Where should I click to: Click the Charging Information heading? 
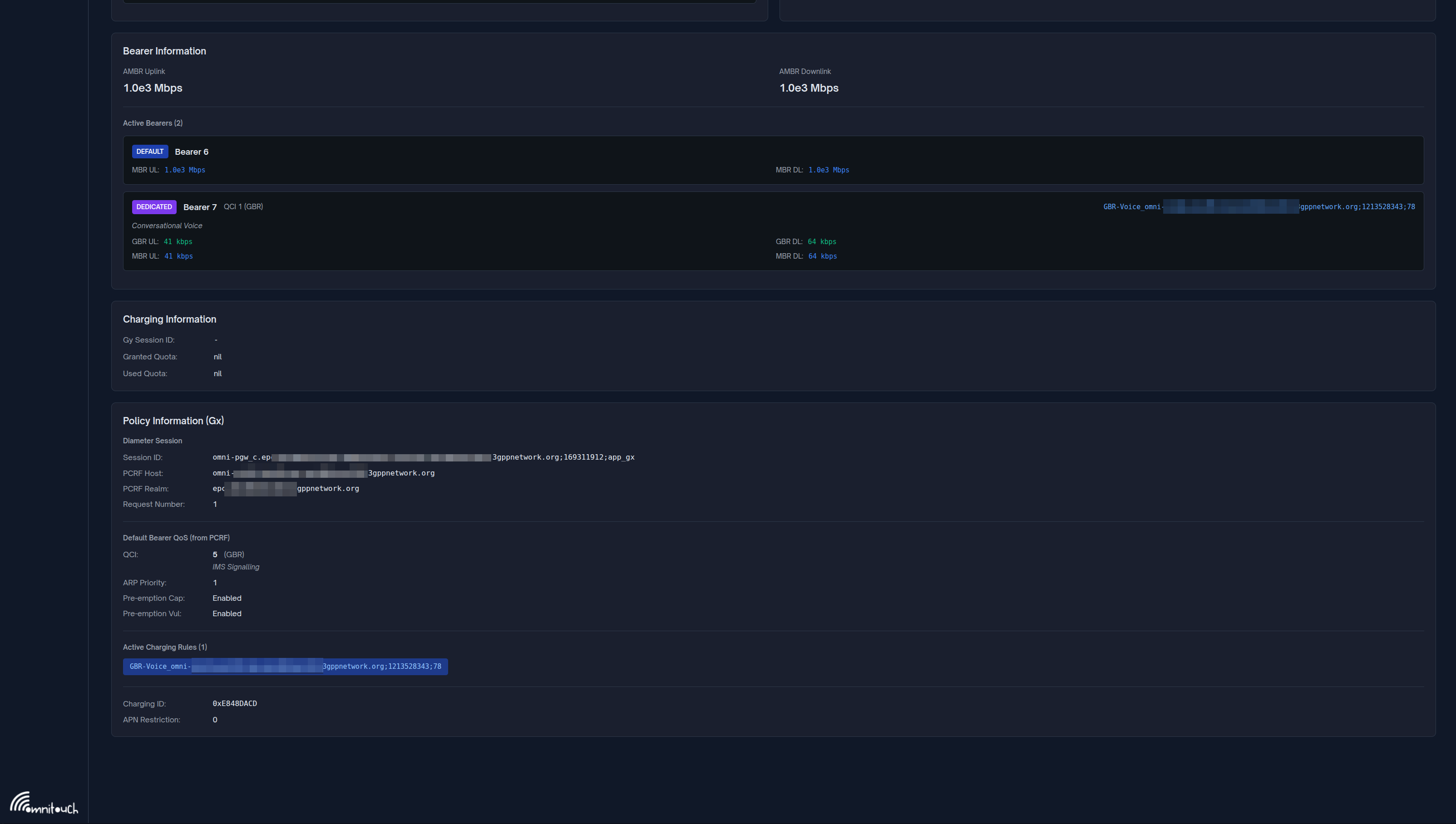click(x=169, y=320)
